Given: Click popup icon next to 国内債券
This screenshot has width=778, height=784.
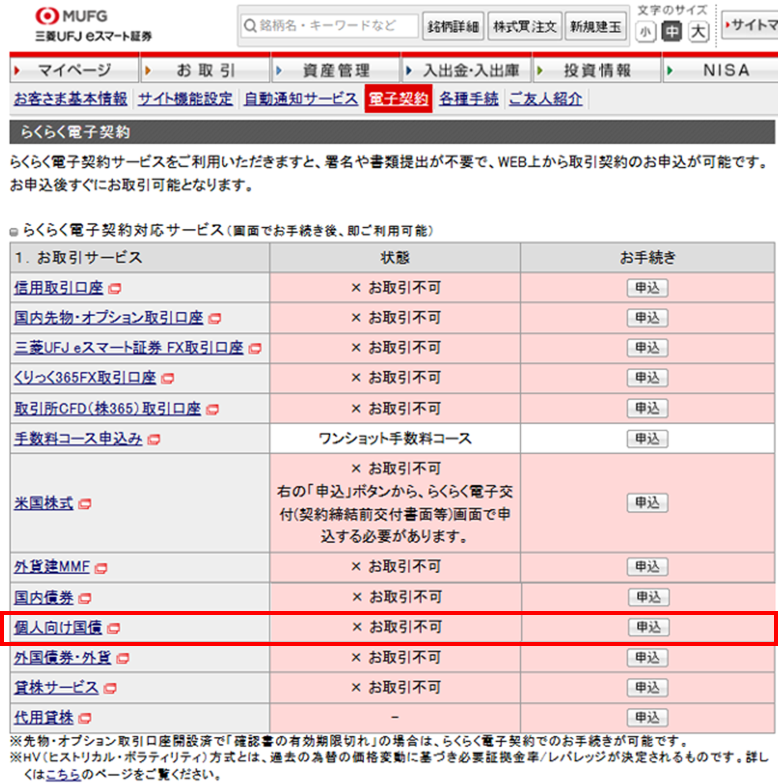Looking at the screenshot, I should [x=85, y=597].
